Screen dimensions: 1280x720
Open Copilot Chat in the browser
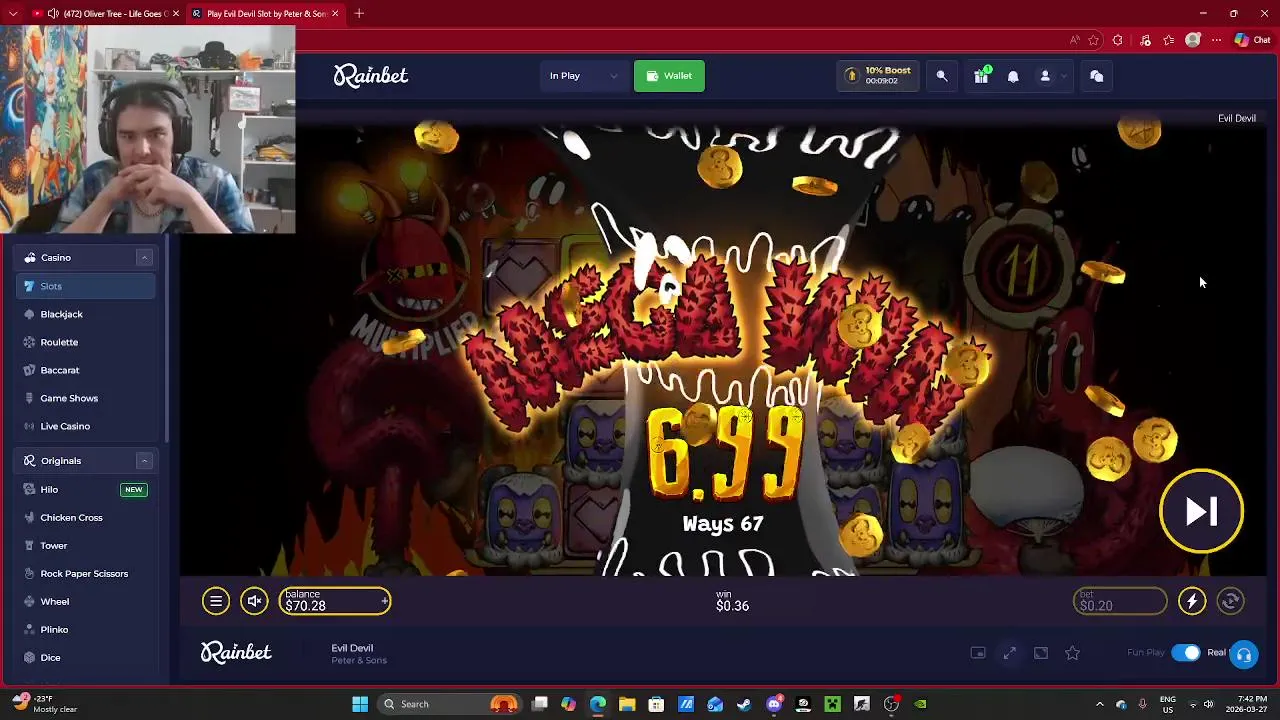(1252, 40)
